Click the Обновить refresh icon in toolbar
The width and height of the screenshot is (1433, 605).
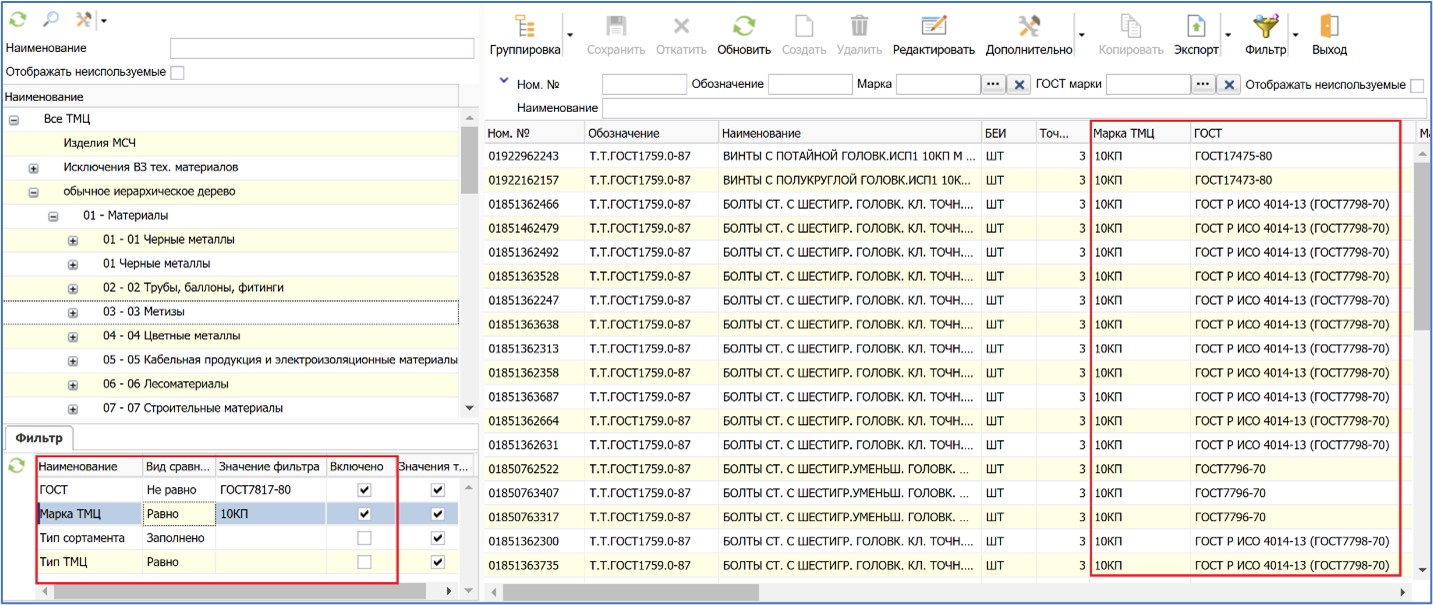743,28
